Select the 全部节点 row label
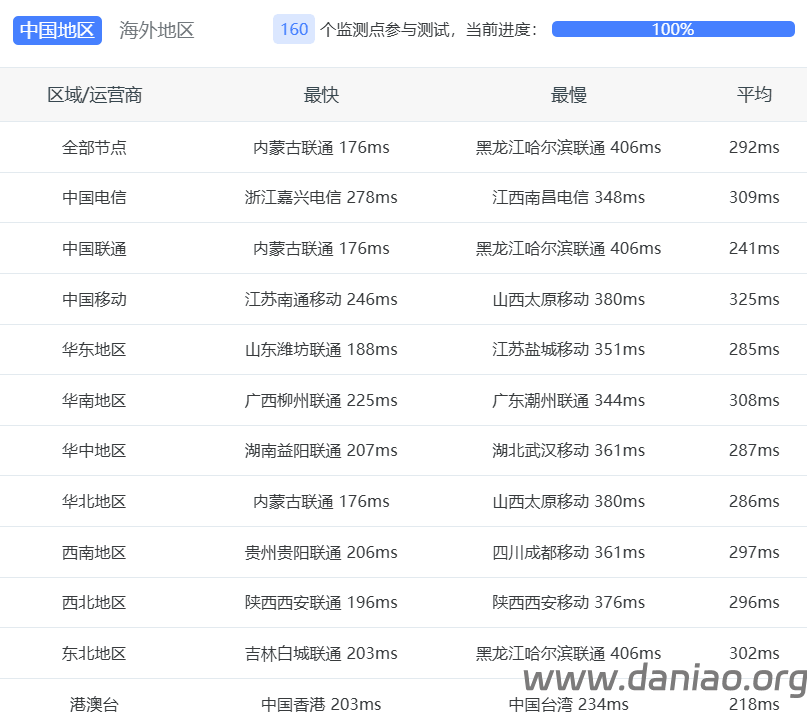 (95, 147)
